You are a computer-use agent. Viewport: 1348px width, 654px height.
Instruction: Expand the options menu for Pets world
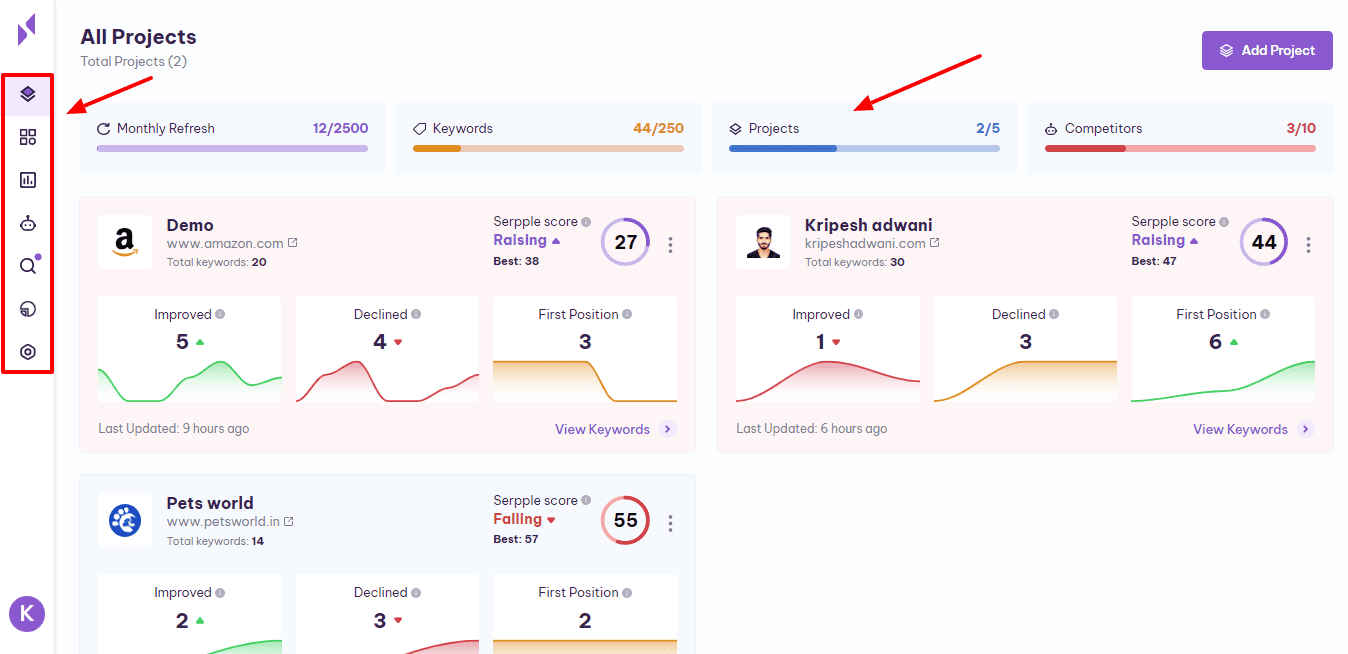pos(670,523)
